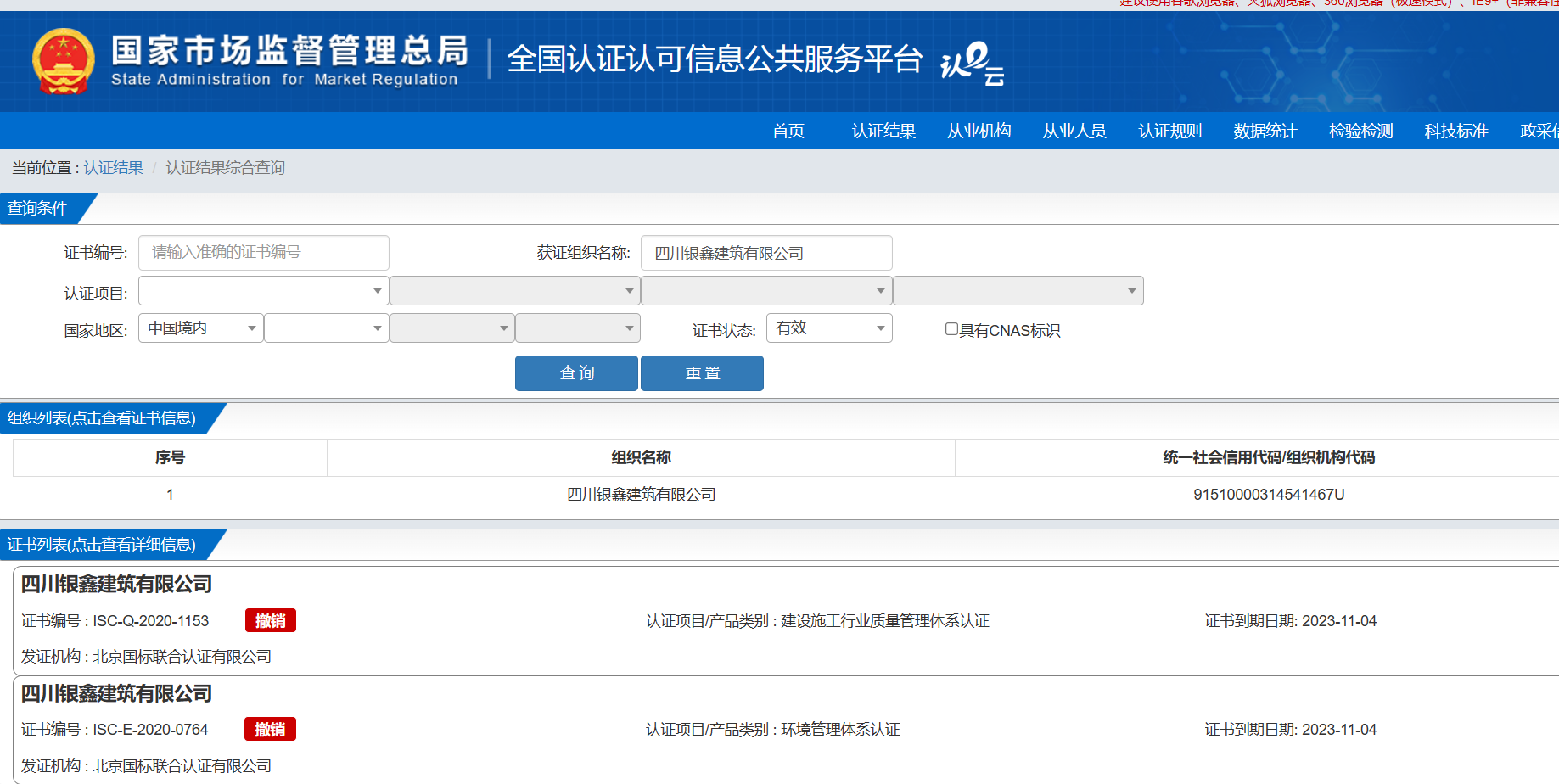This screenshot has width=1559, height=784.
Task: Click the 全国认证认可信息公共服务平台 heading
Action: coord(715,59)
